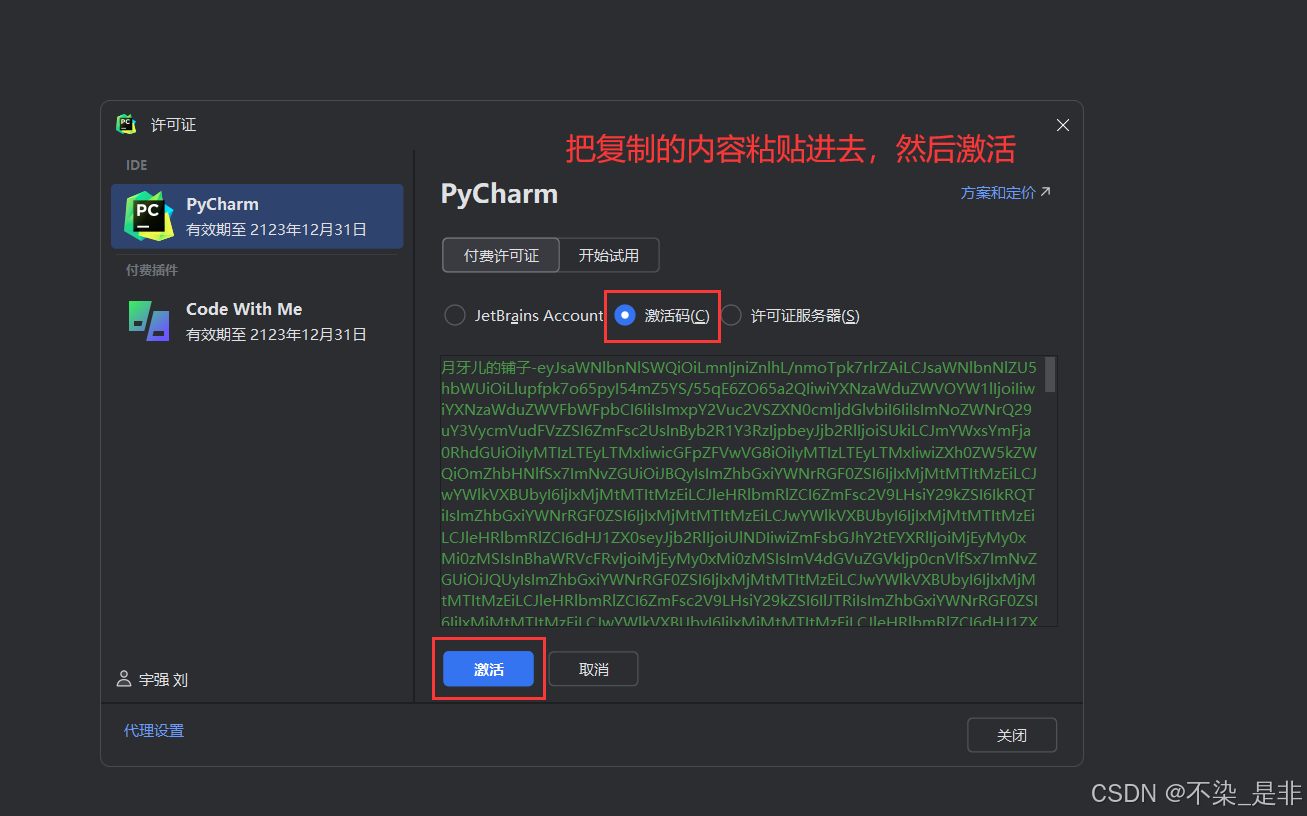Click the 取消 cancel button

(593, 669)
